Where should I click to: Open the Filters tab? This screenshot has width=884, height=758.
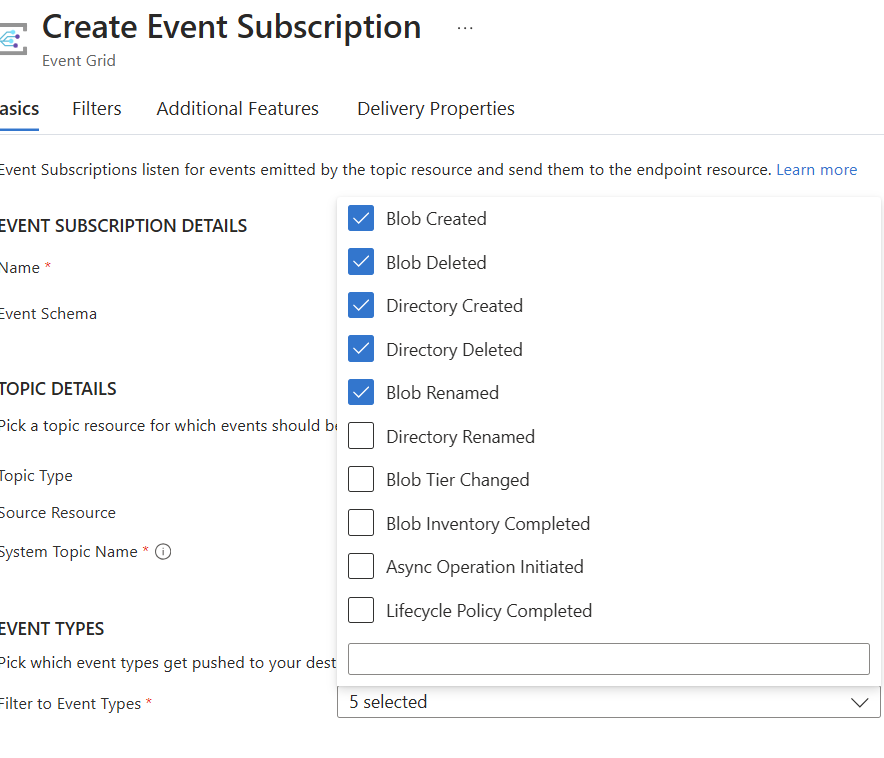point(96,108)
